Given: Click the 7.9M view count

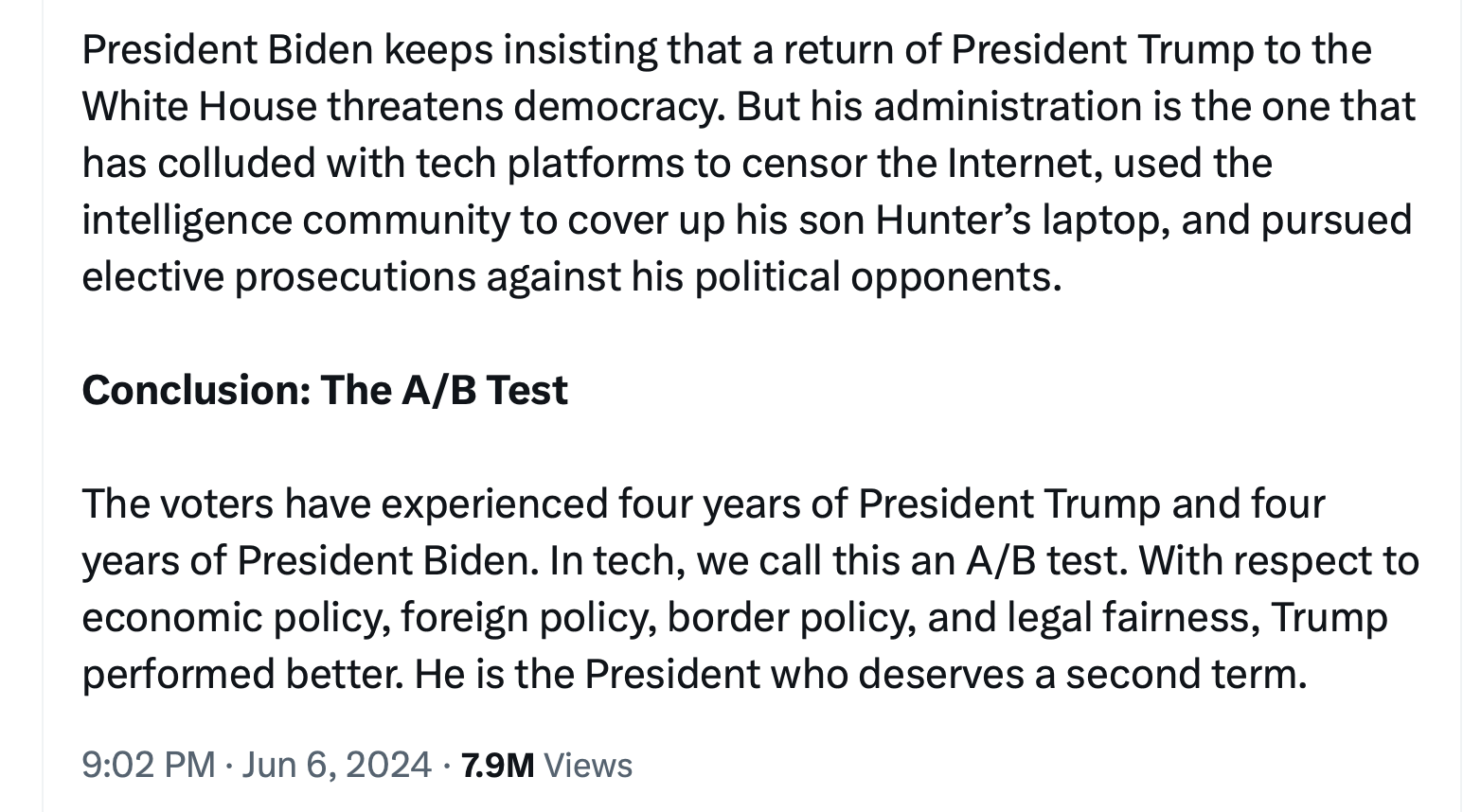Looking at the screenshot, I should tap(497, 765).
